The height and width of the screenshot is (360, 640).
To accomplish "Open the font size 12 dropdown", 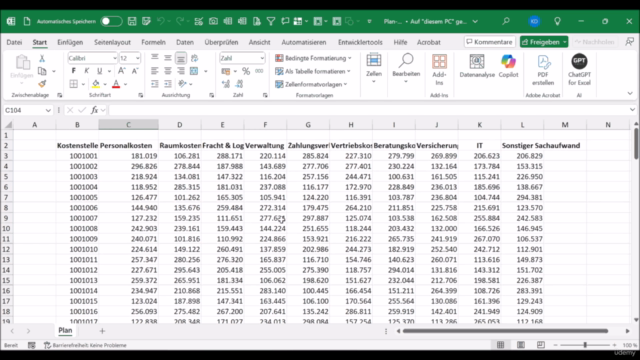I will click(138, 58).
